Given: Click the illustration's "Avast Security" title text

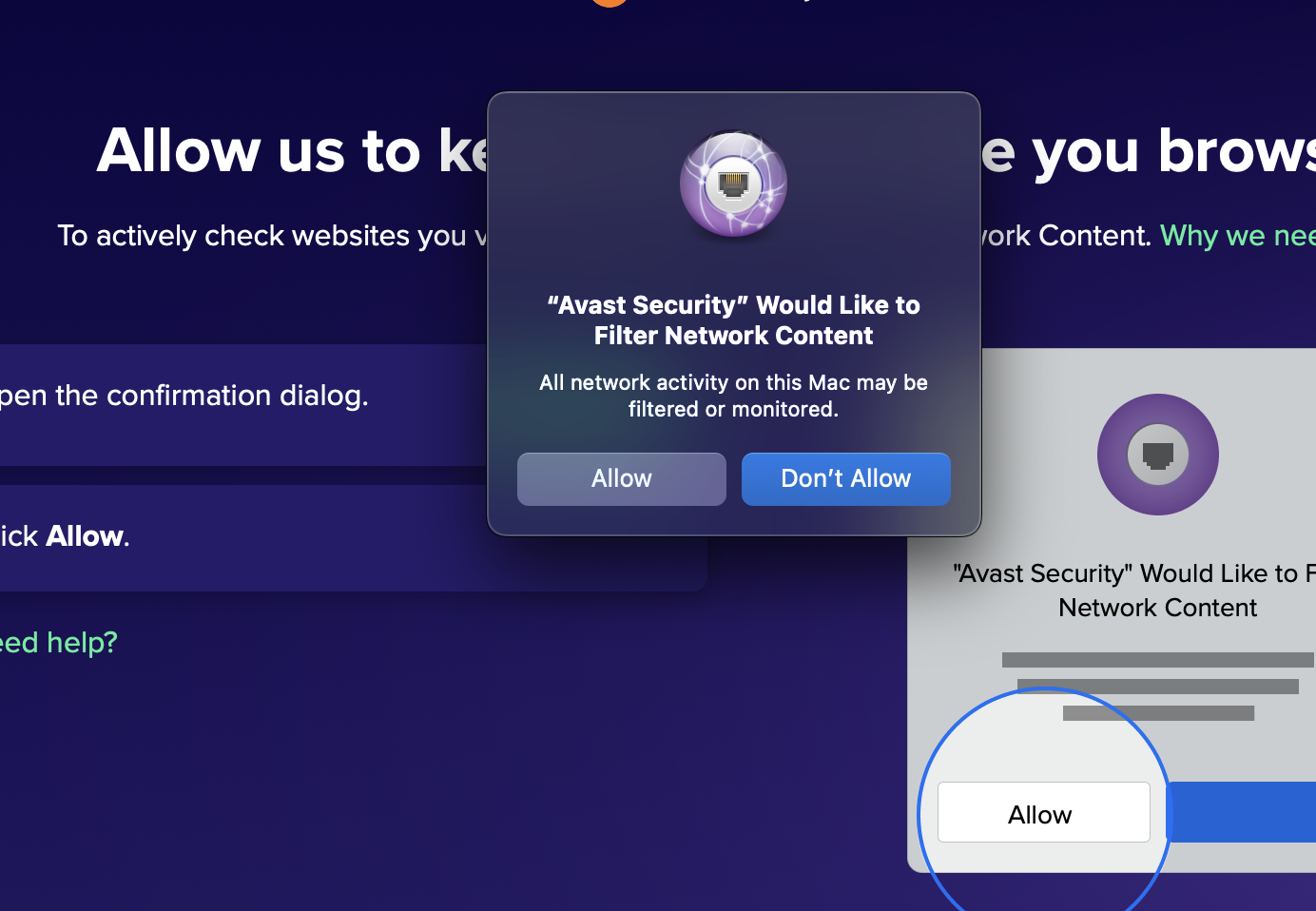Looking at the screenshot, I should coord(1132,574).
